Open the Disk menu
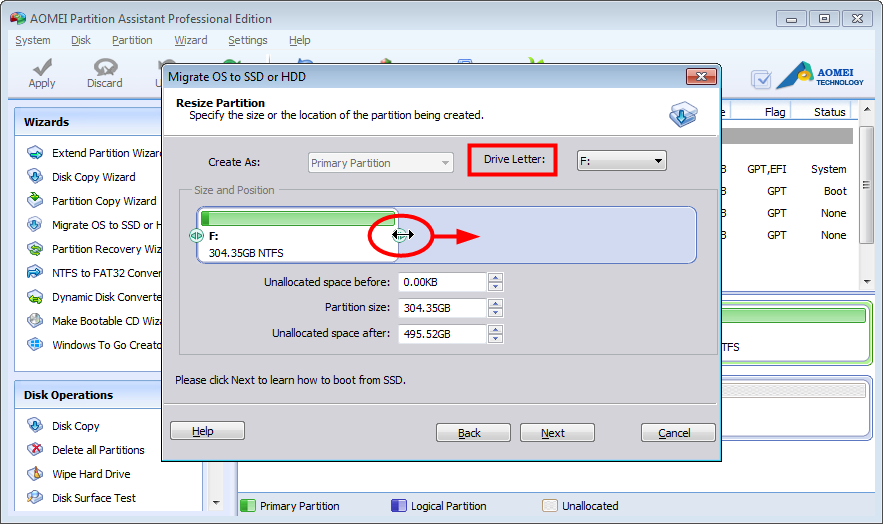883x524 pixels. coord(81,40)
